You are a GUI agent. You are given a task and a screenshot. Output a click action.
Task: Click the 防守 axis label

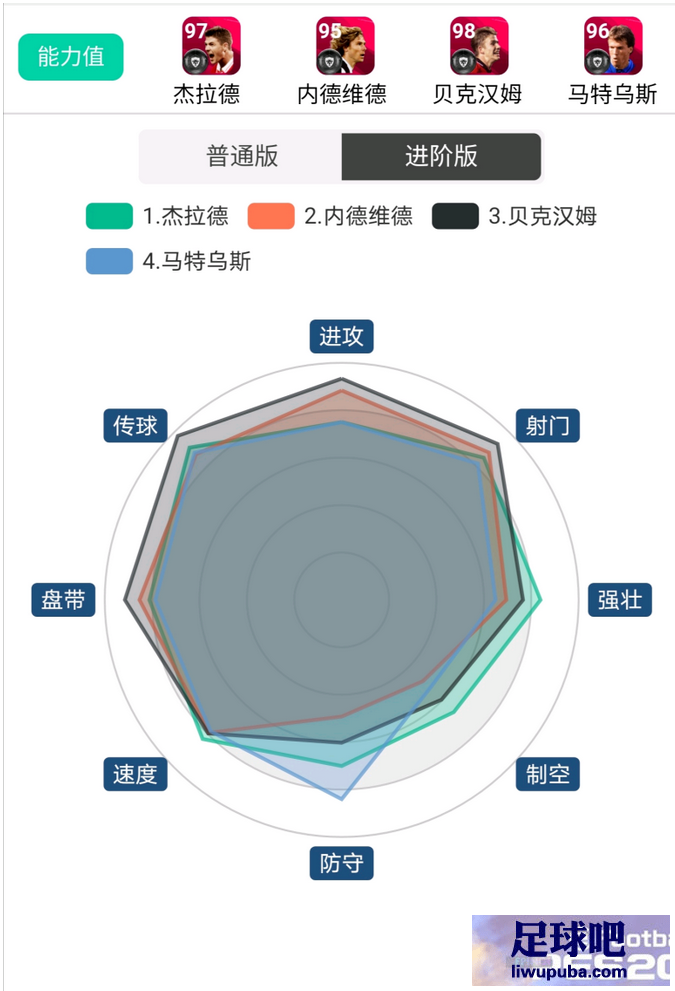coord(341,863)
